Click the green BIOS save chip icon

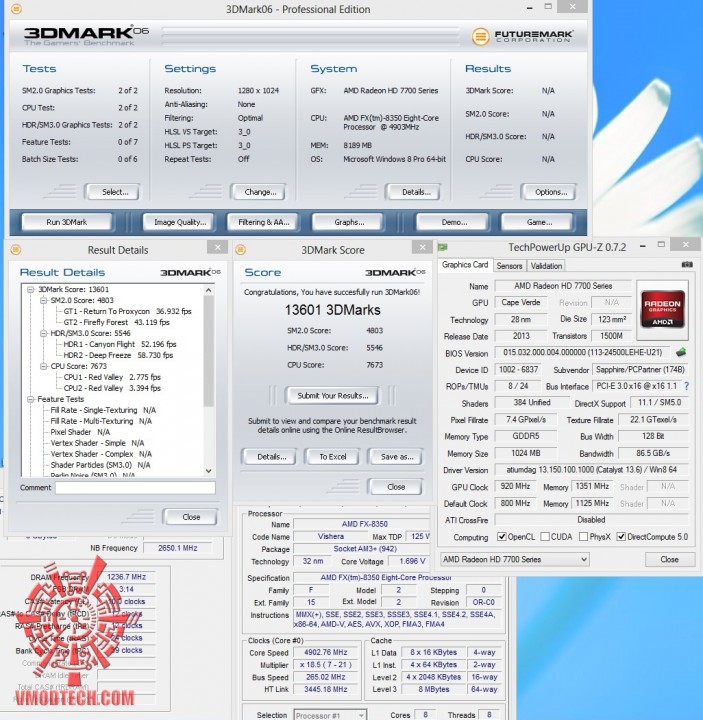tap(681, 352)
